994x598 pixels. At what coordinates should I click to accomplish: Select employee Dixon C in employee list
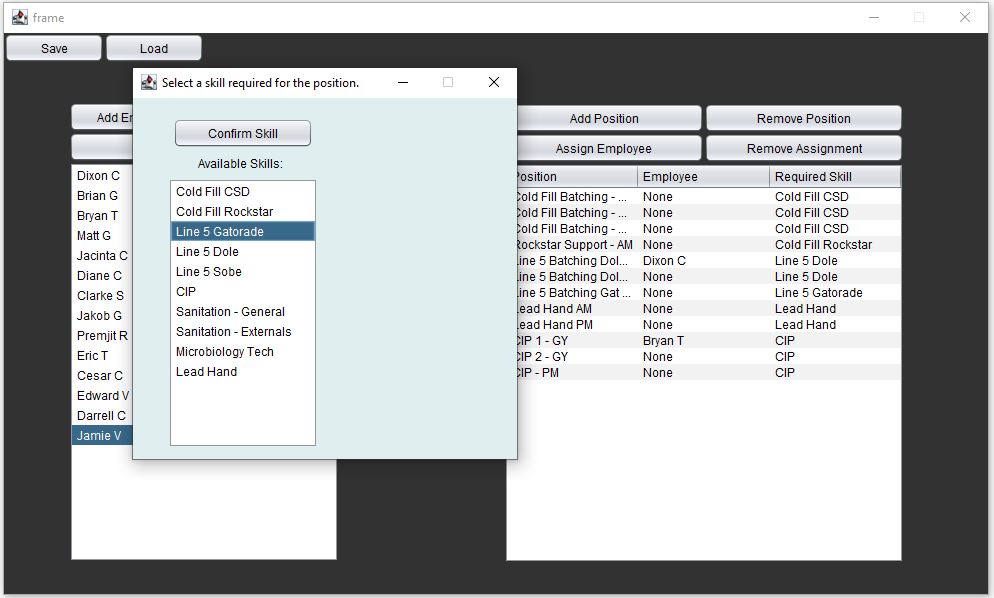102,176
